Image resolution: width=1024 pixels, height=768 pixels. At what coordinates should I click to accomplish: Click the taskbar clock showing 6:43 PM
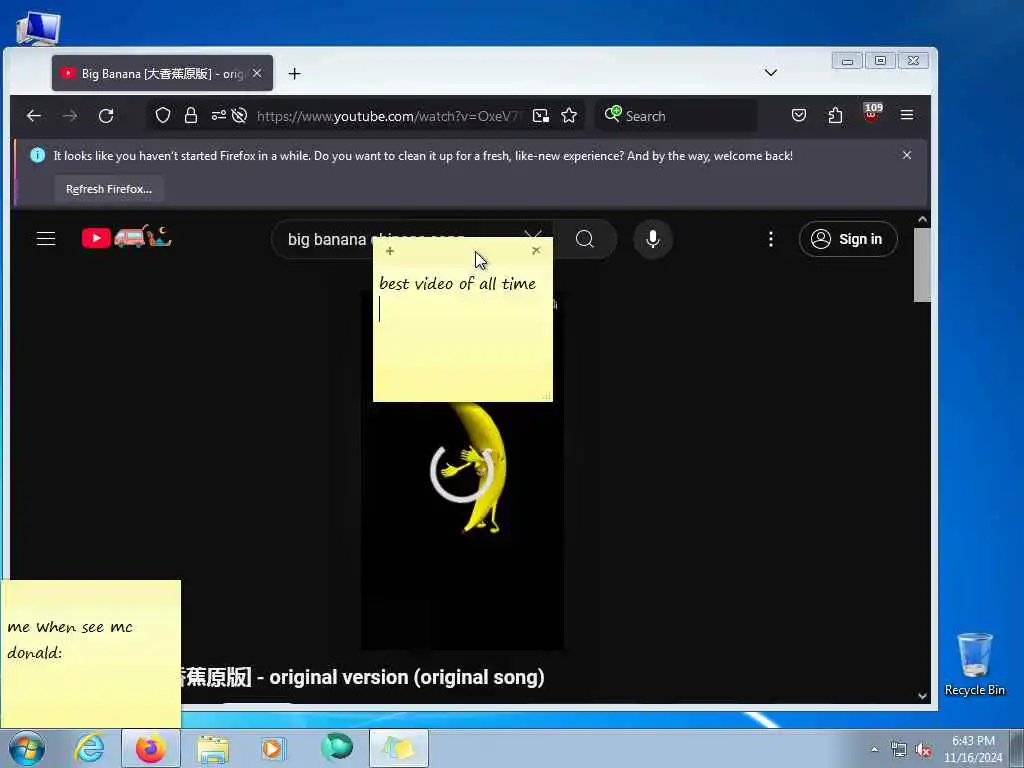pyautogui.click(x=972, y=749)
